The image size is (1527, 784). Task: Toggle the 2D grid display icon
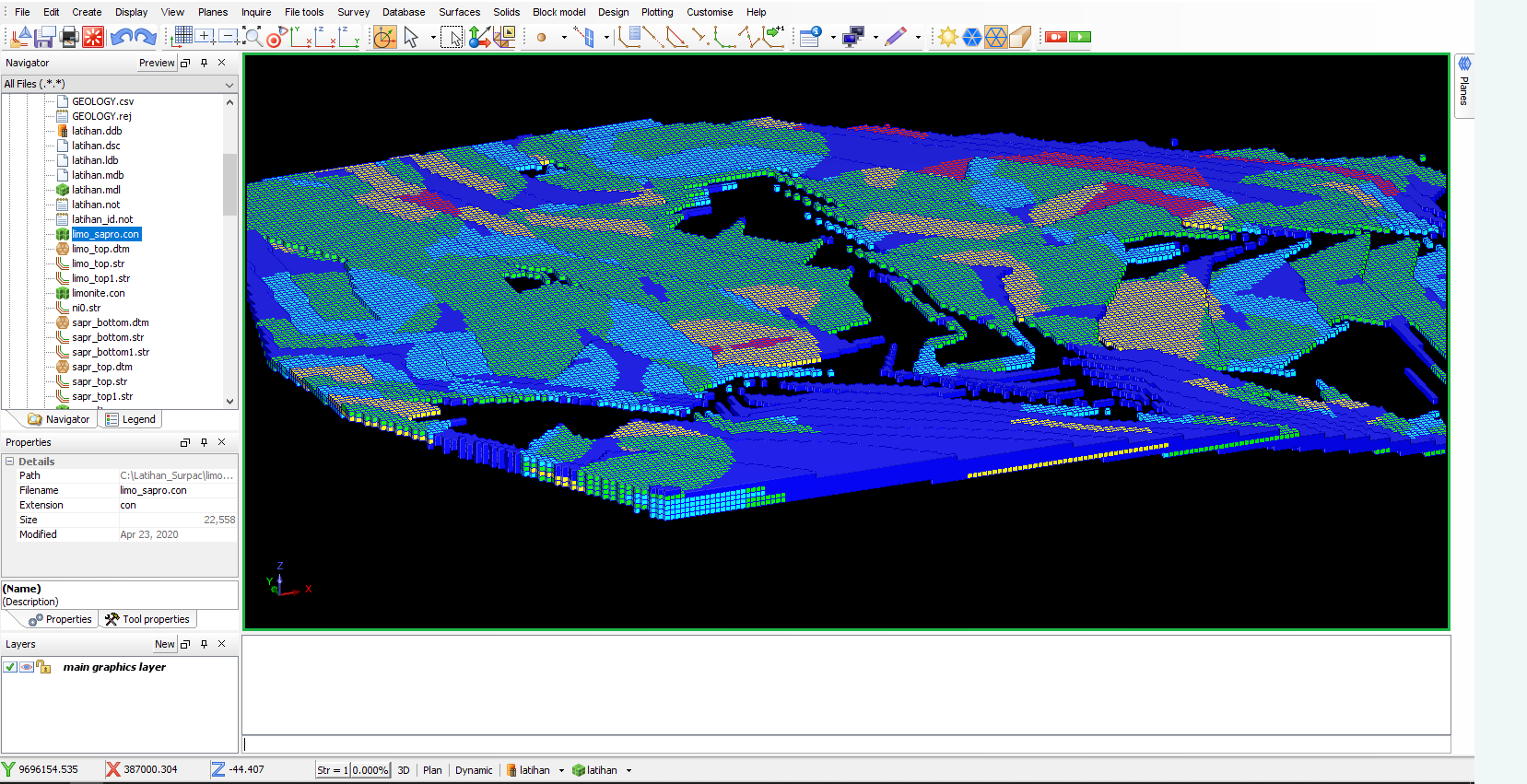[182, 37]
